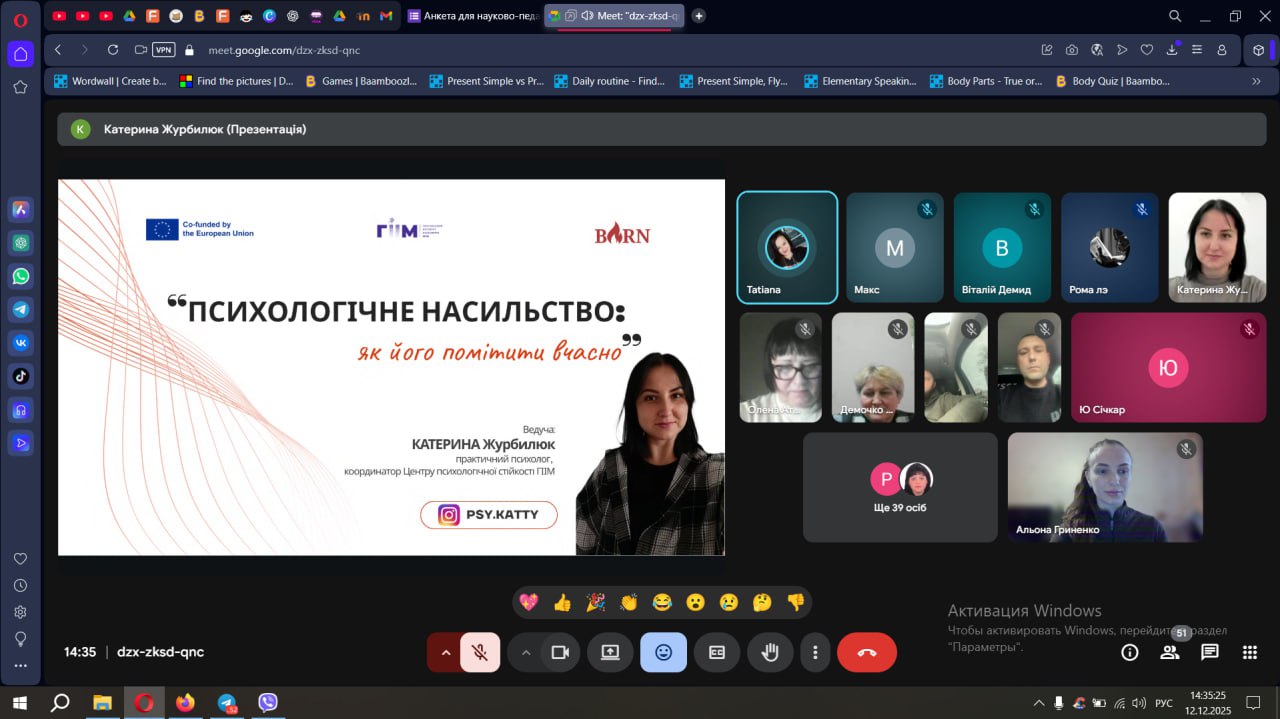The width and height of the screenshot is (1280, 719).
Task: Unmute the microphone
Action: click(480, 652)
